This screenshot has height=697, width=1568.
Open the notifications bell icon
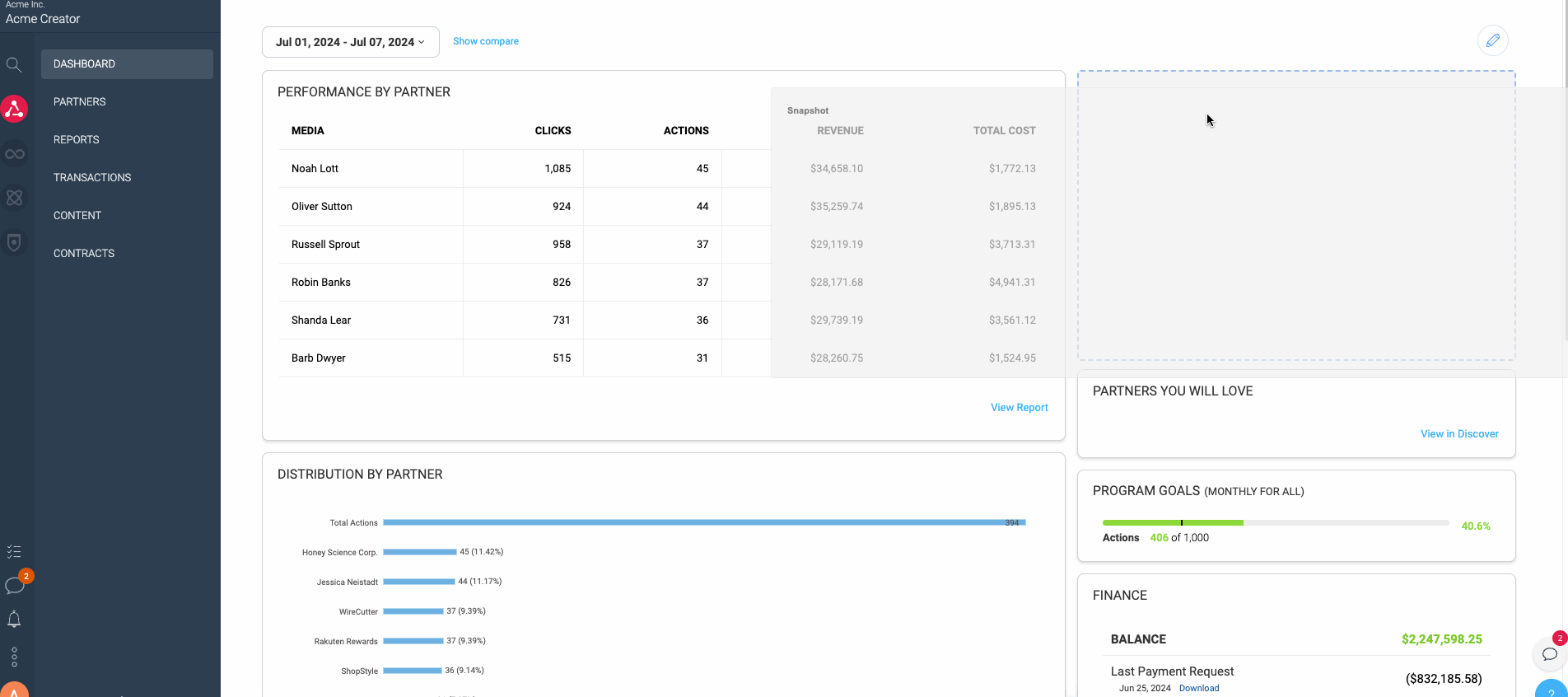(x=14, y=620)
